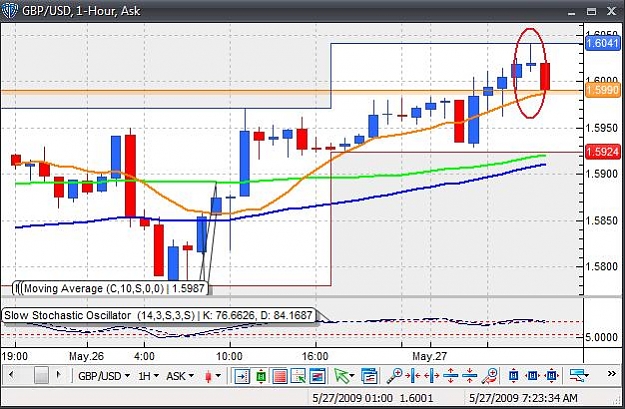Click the May.27 date axis label
The image size is (625, 409).
coord(430,356)
